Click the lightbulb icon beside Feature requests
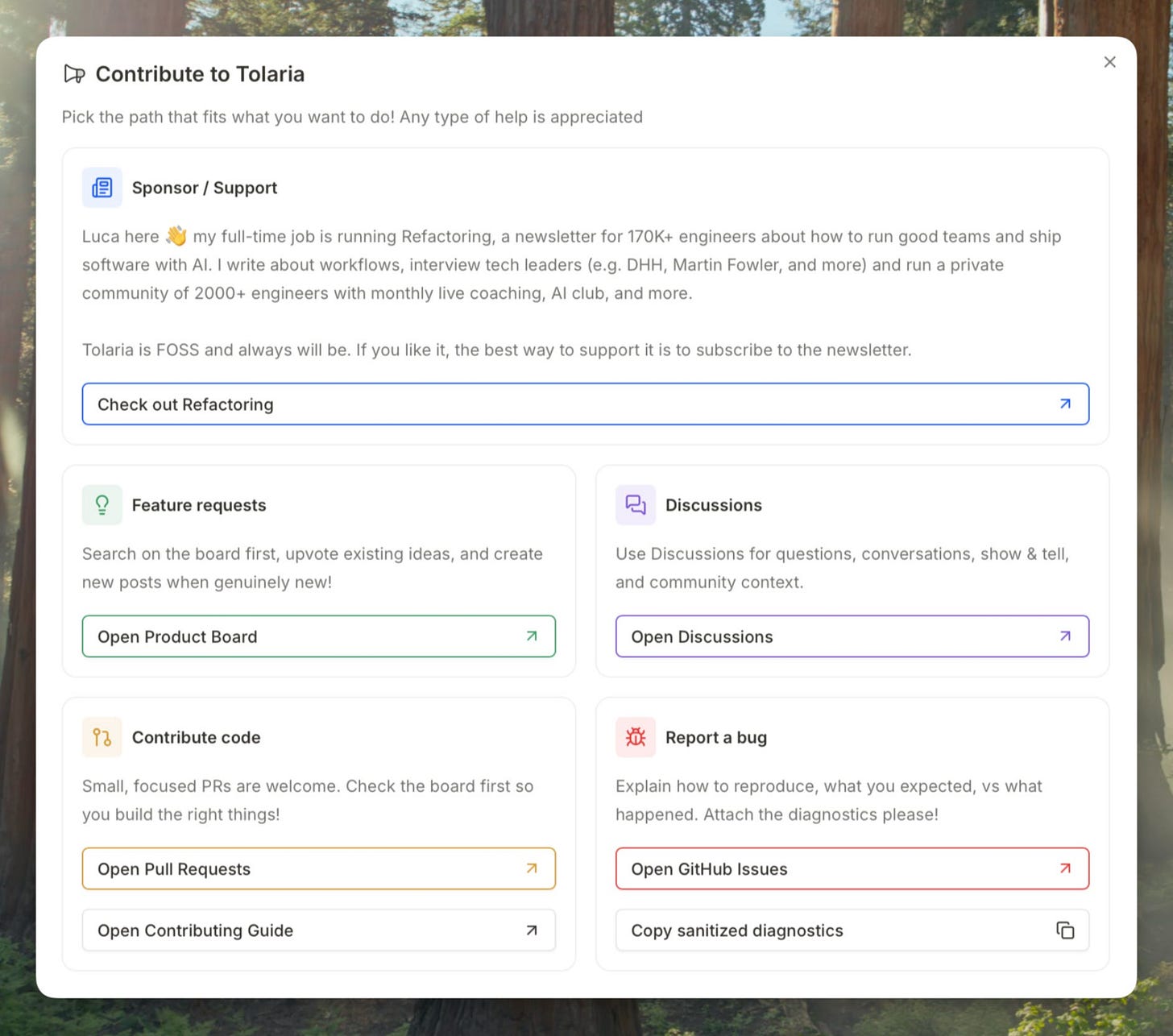This screenshot has height=1036, width=1173. pos(102,505)
